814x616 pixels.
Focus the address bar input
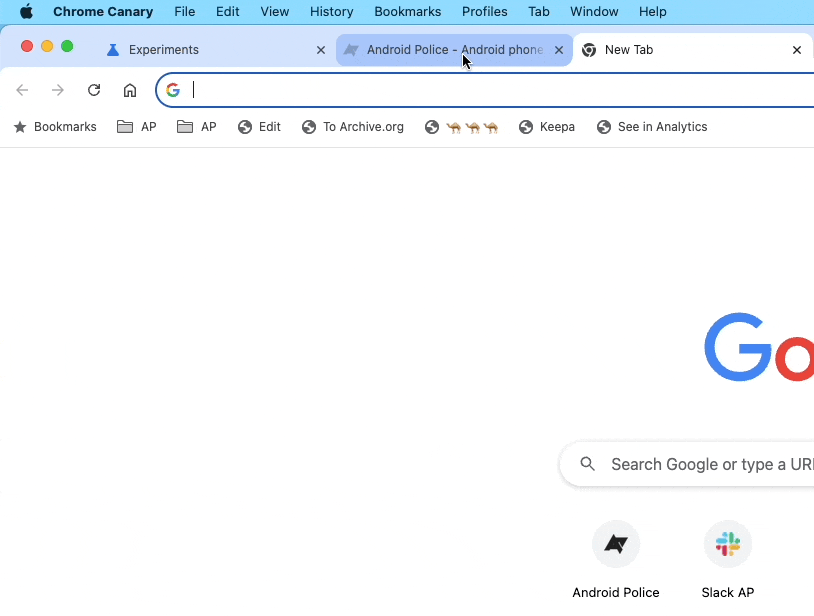pos(500,90)
